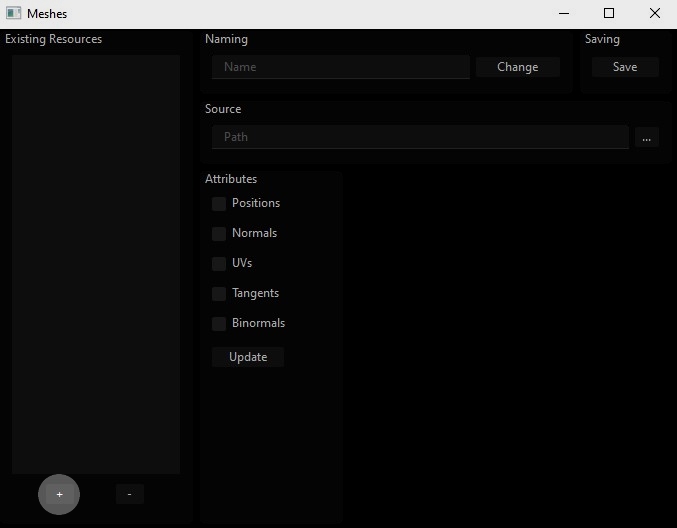Image resolution: width=677 pixels, height=528 pixels.
Task: Select the Positions label text
Action: tap(256, 203)
